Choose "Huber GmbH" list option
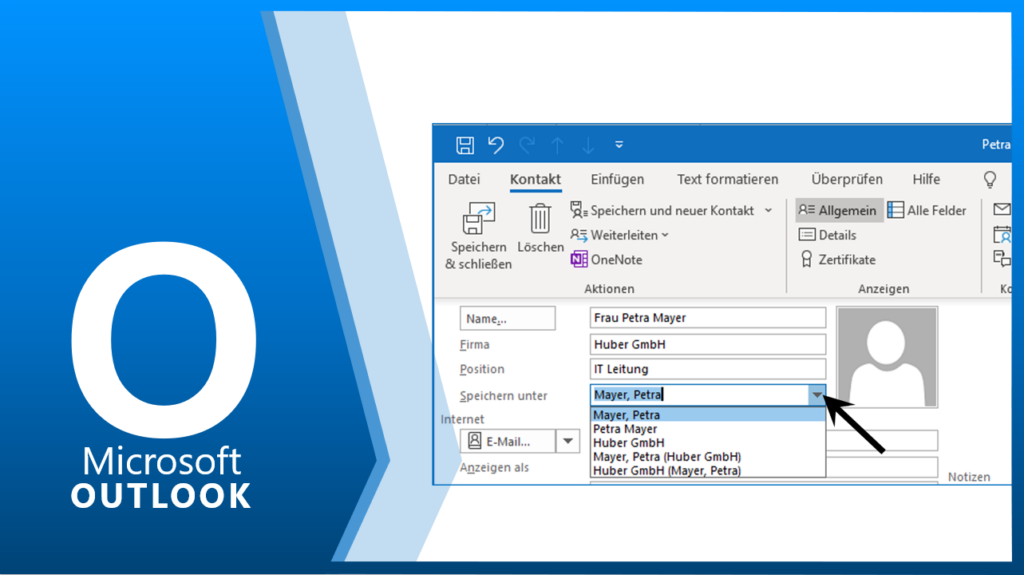This screenshot has width=1024, height=575. (708, 442)
